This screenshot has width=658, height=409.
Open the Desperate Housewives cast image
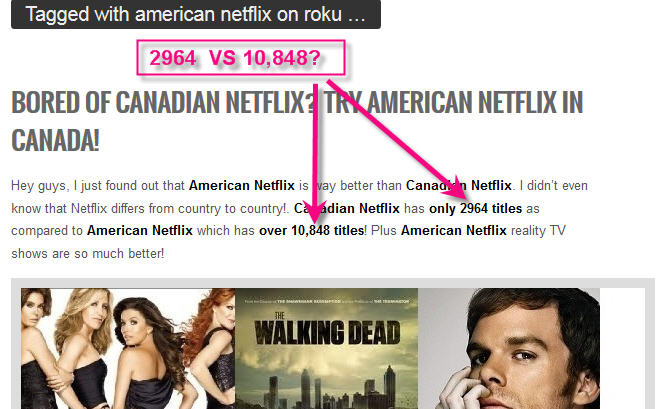tap(128, 348)
